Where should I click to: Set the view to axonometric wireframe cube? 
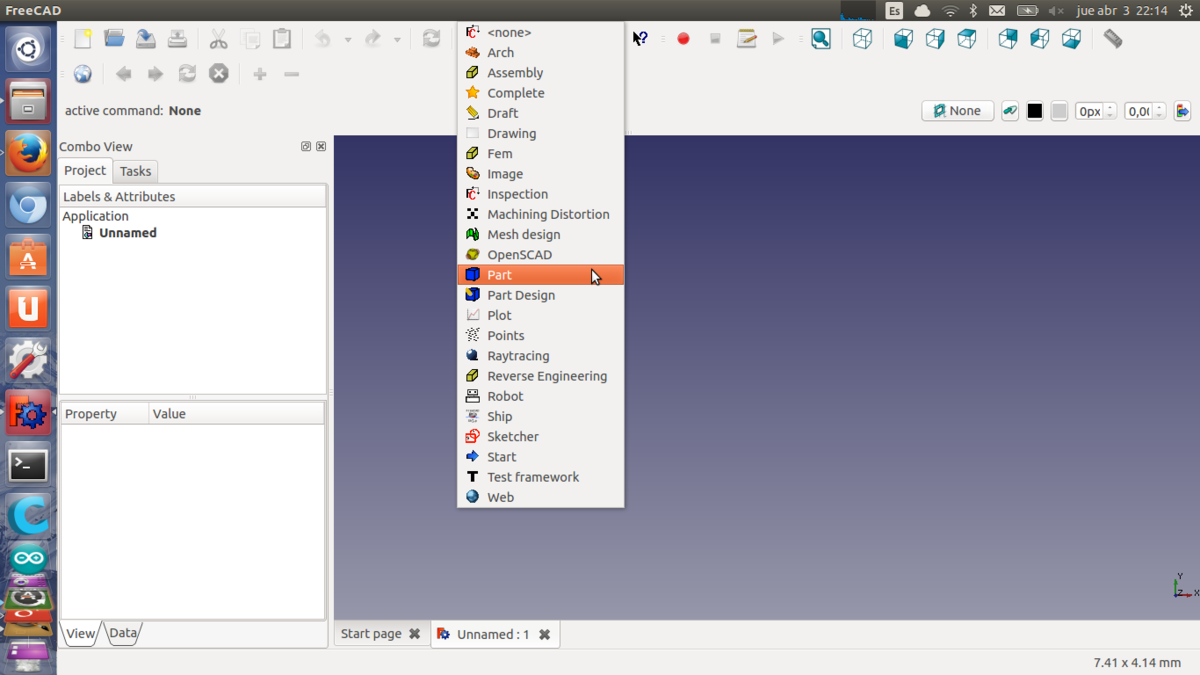(x=862, y=39)
